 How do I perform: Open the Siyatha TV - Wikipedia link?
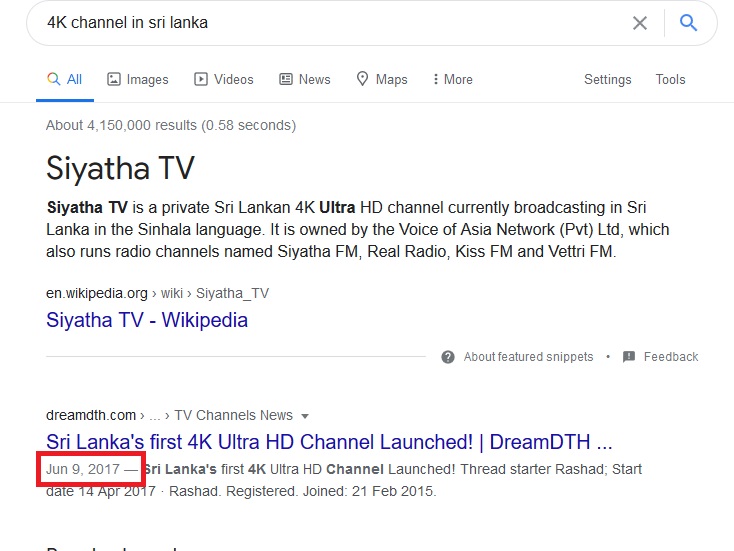147,320
